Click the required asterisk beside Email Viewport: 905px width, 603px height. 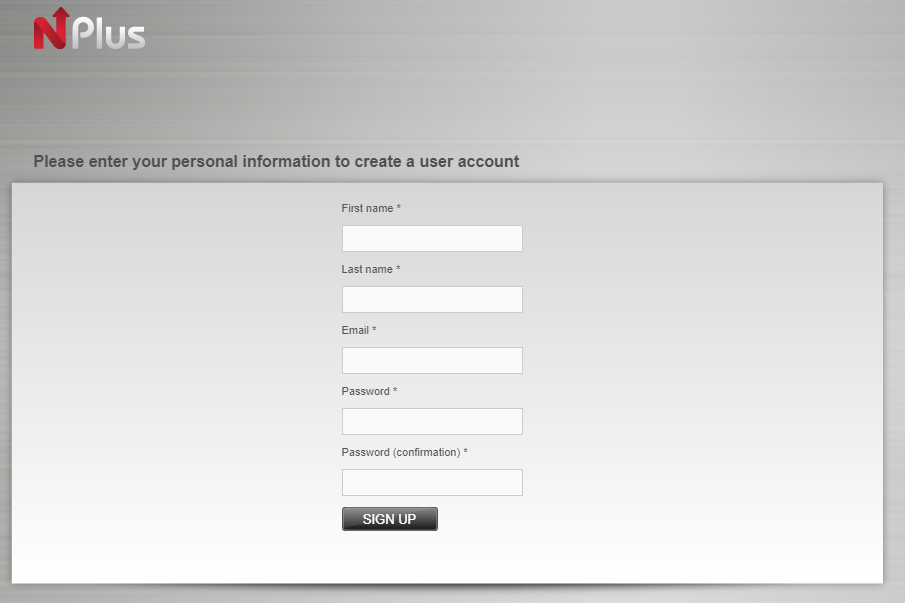374,330
